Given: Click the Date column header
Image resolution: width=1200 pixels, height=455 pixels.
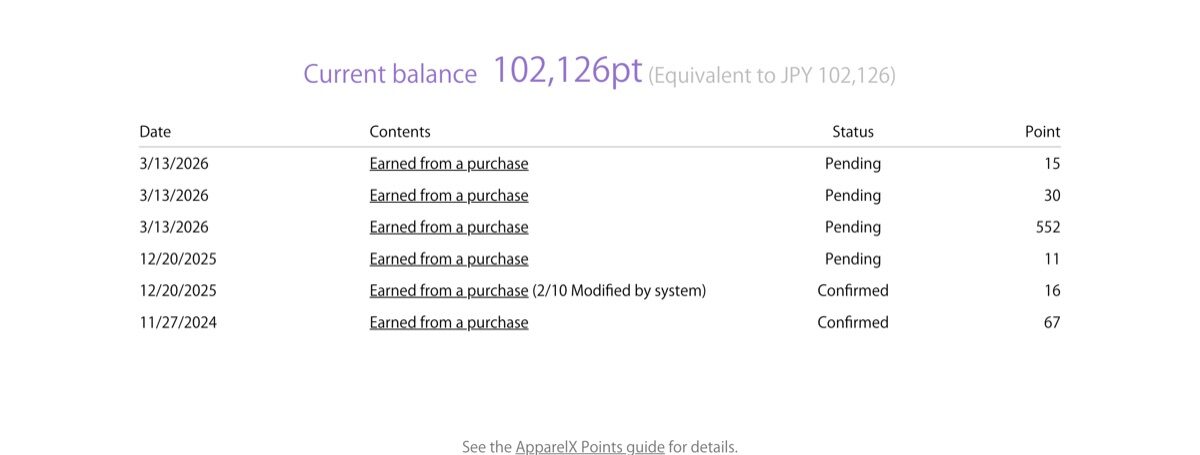Looking at the screenshot, I should tap(155, 131).
